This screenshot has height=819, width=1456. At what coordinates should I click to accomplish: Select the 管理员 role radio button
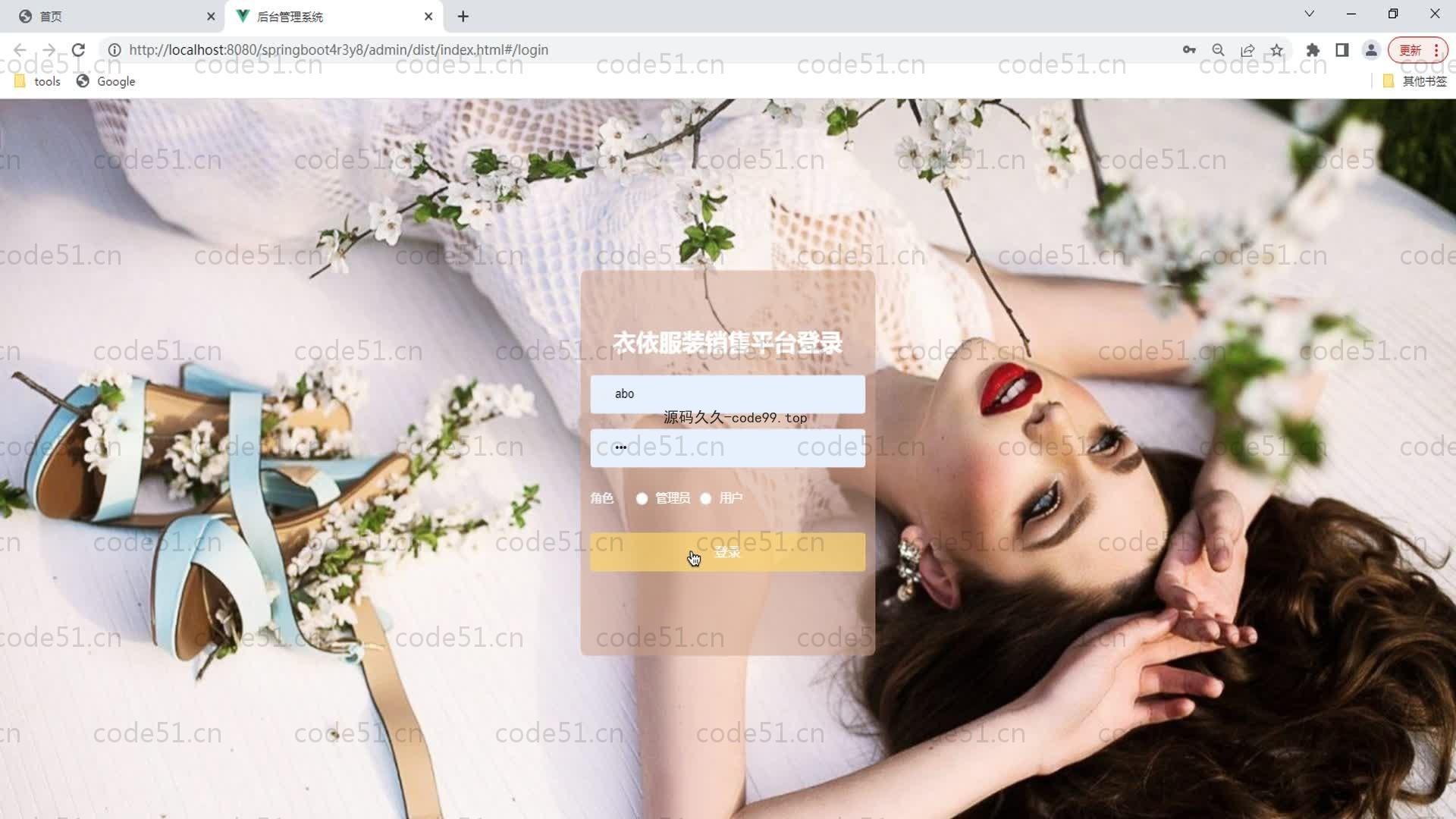click(x=642, y=499)
